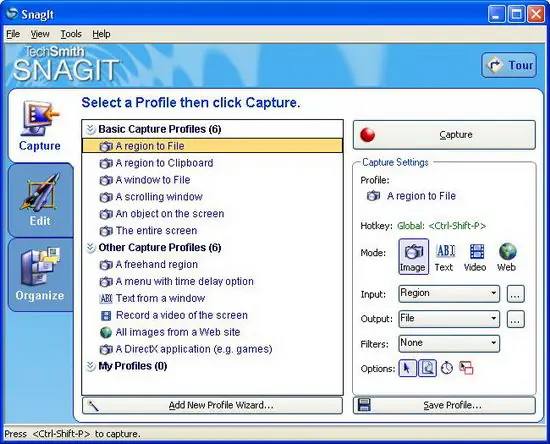The width and height of the screenshot is (550, 444).
Task: Open the Output File dropdown
Action: 449,319
